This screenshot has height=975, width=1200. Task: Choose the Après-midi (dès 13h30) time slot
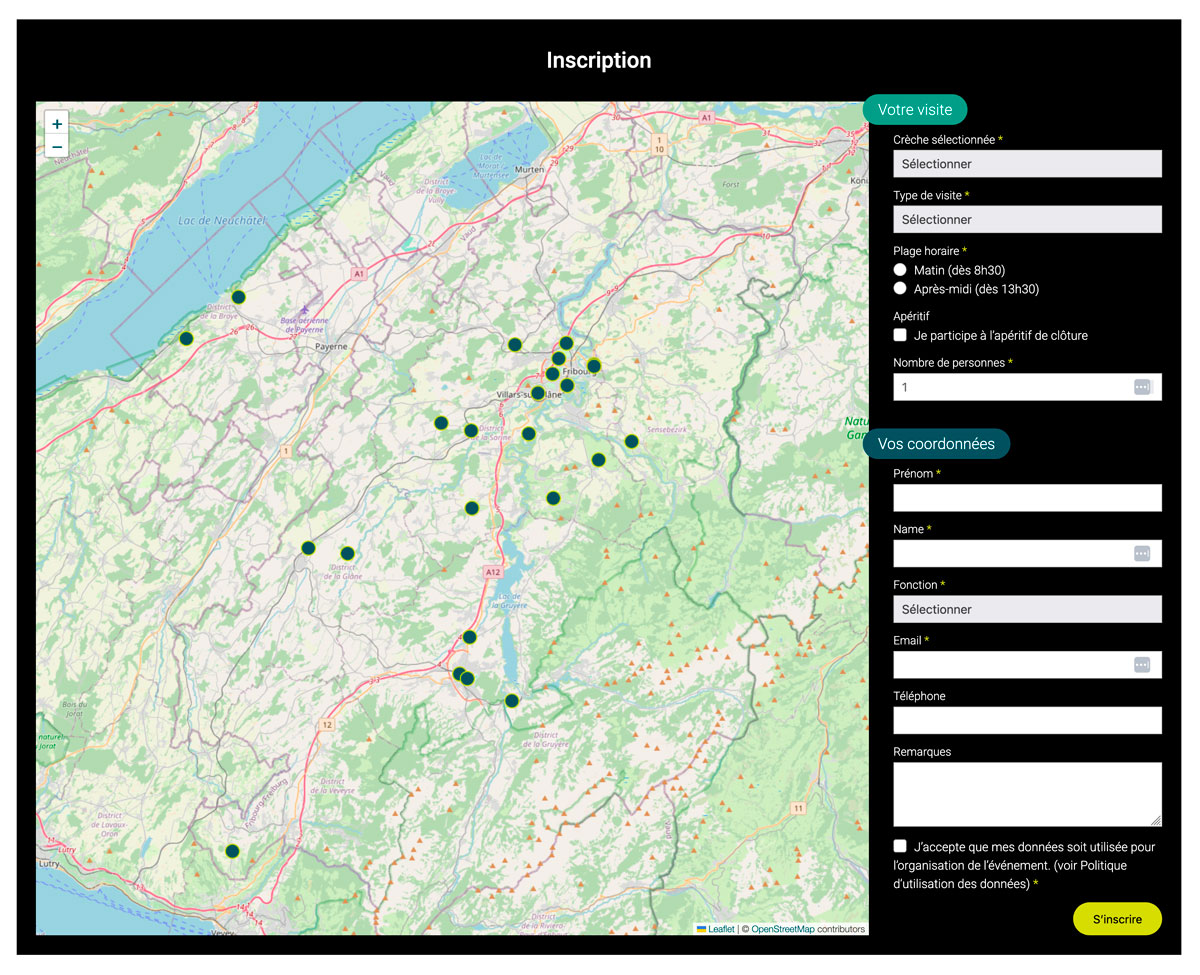(x=900, y=289)
